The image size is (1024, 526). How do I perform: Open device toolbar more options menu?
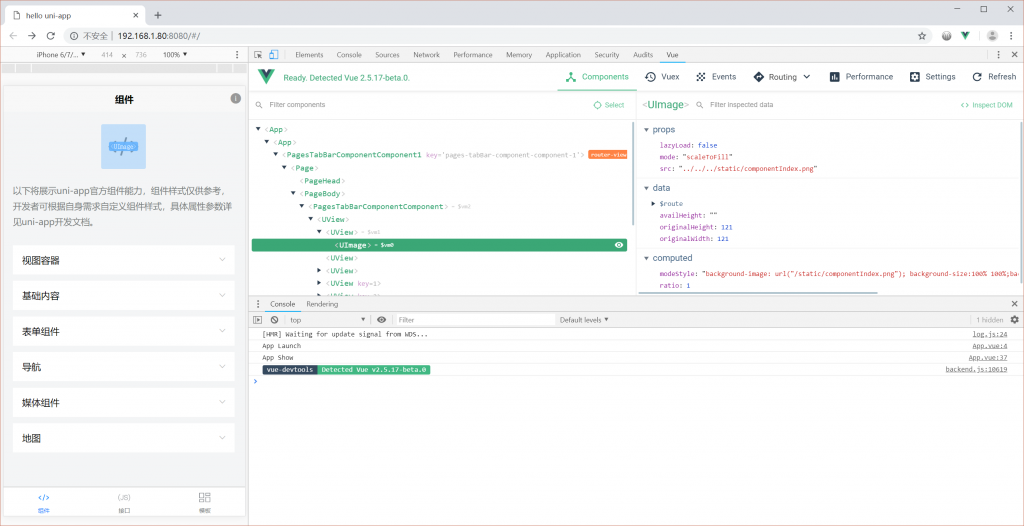click(x=237, y=55)
